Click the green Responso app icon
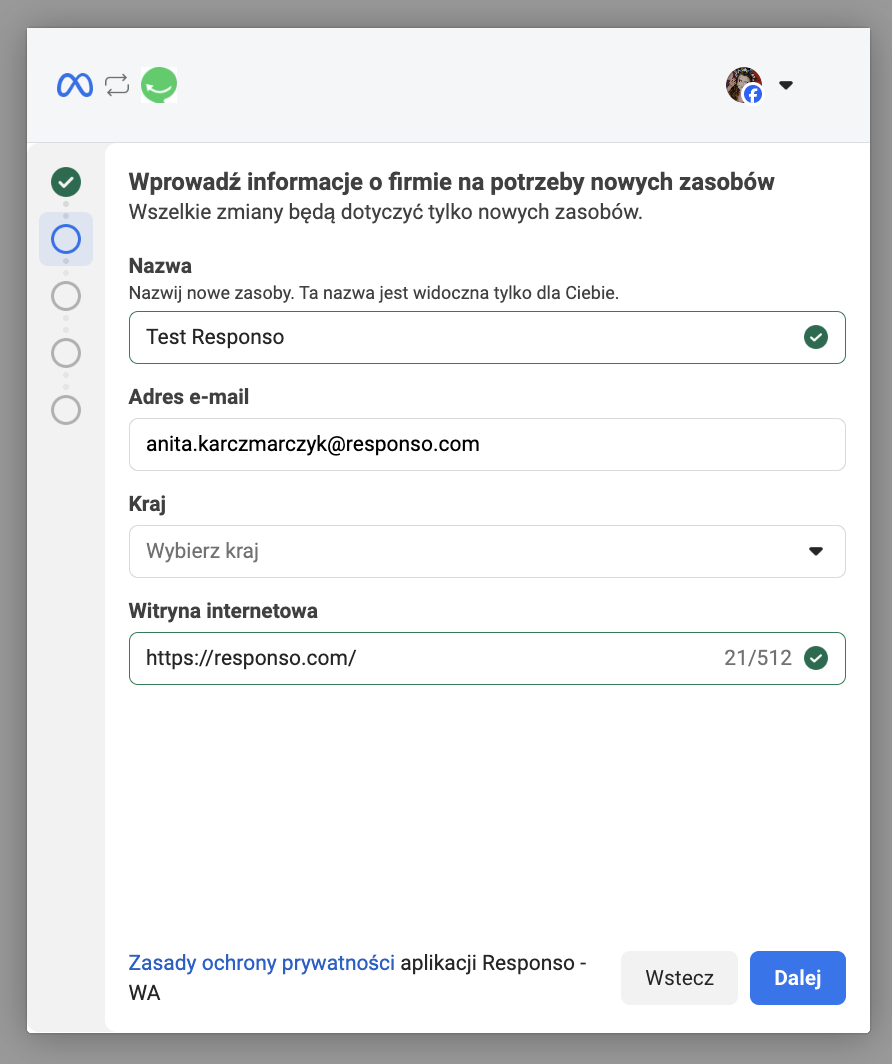892x1064 pixels. click(x=159, y=86)
